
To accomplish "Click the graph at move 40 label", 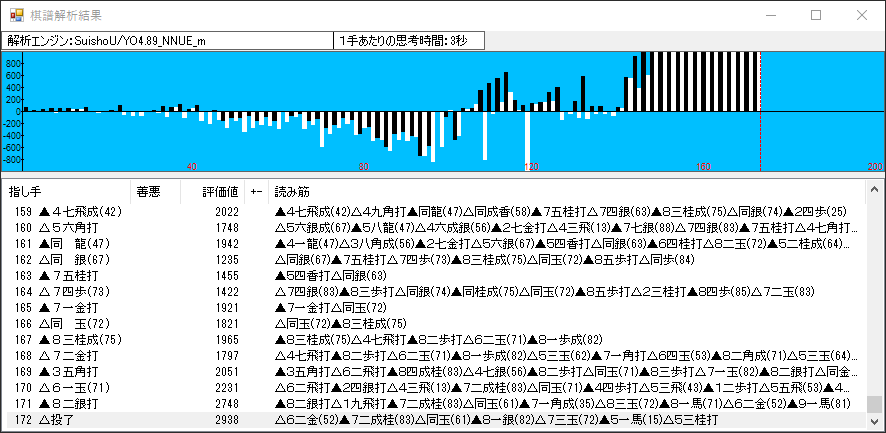I will click(x=192, y=167).
